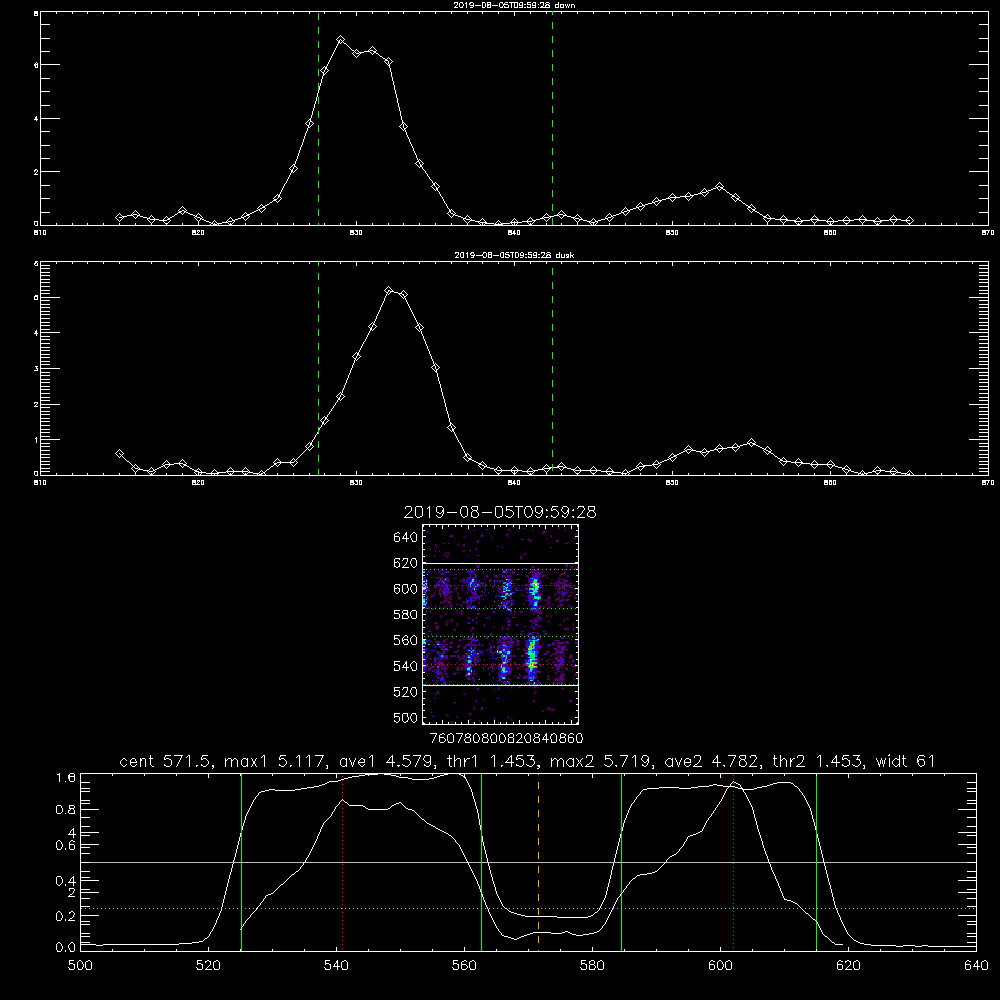Click the secondary peak diamond in the dusk plot
Viewport: 1000px width, 1000px height.
[751, 442]
